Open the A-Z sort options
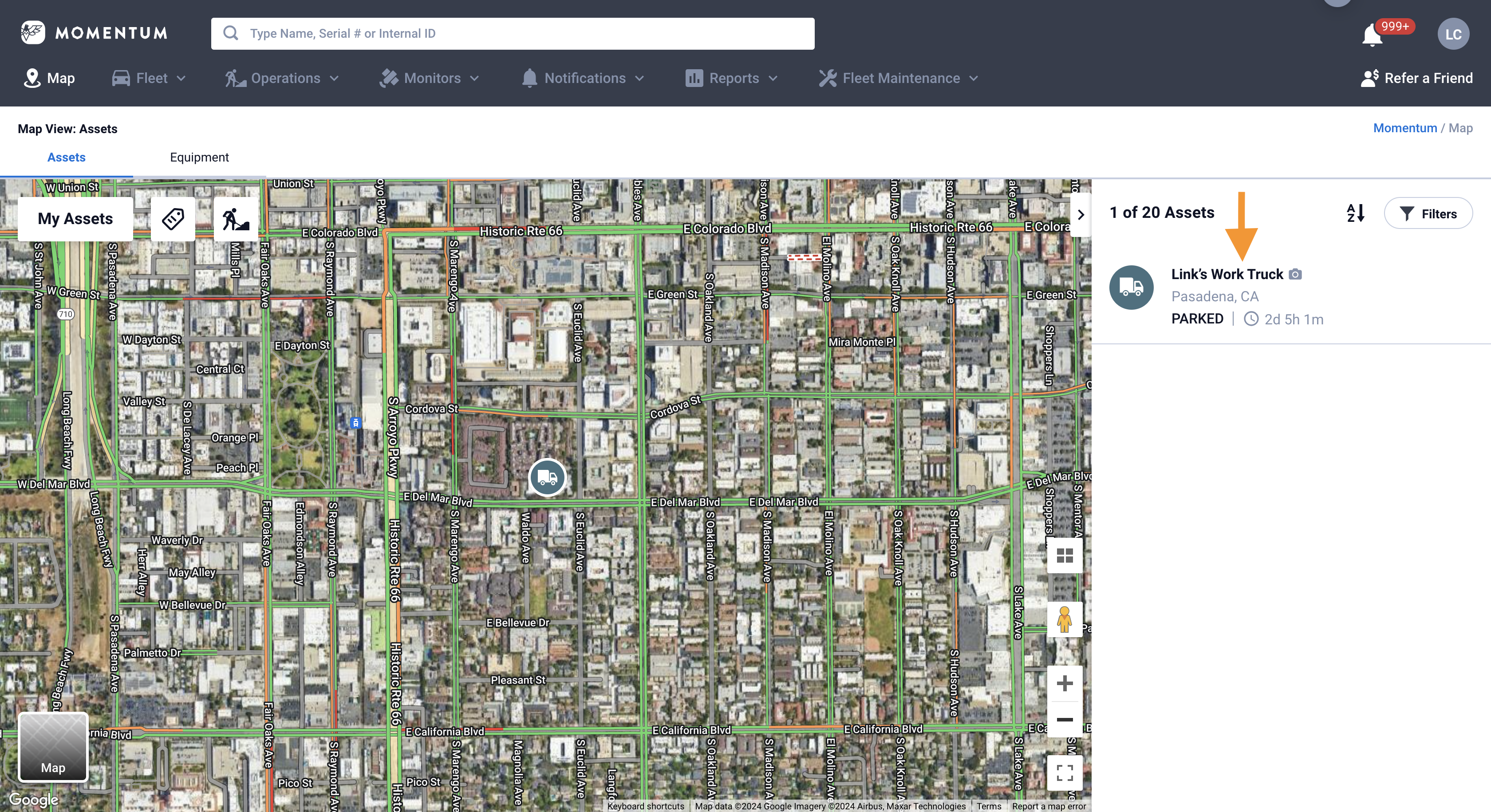 1354,213
